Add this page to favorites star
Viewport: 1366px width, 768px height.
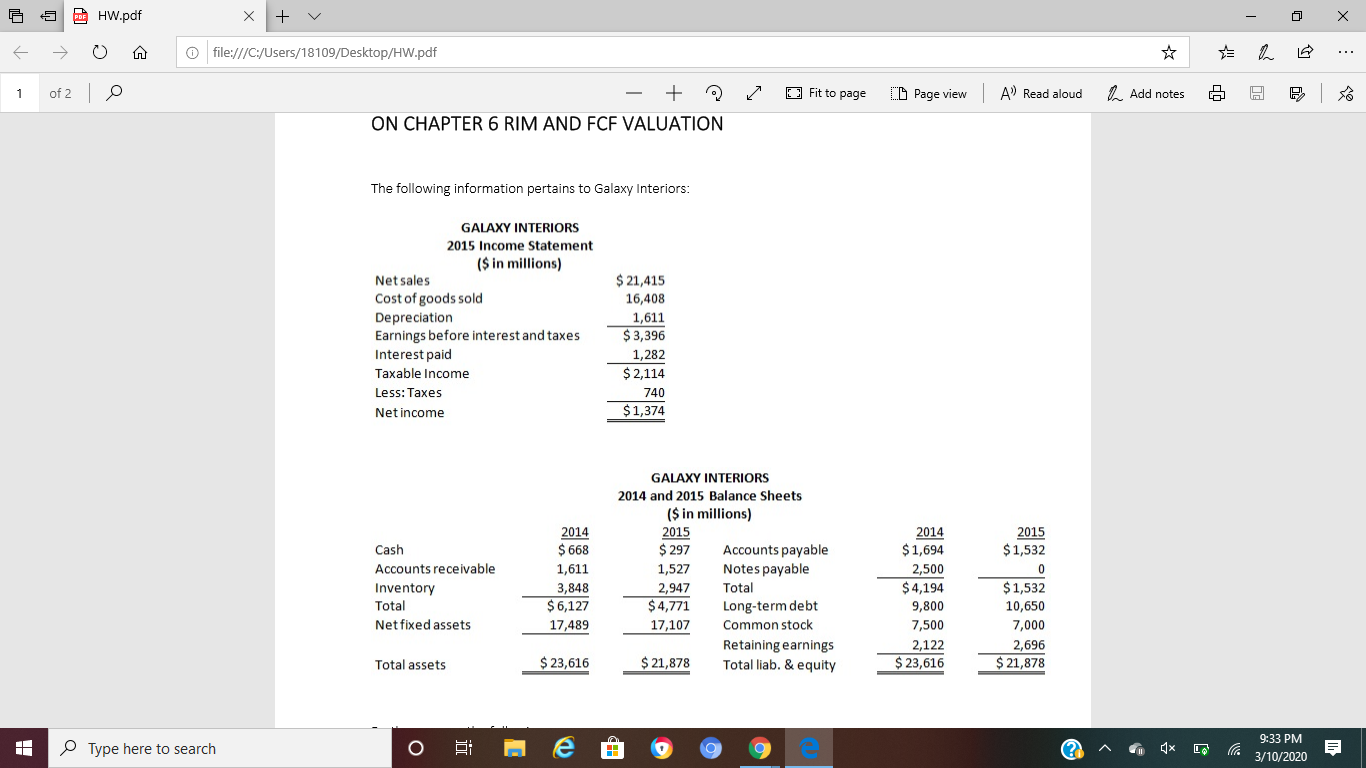pos(1167,53)
